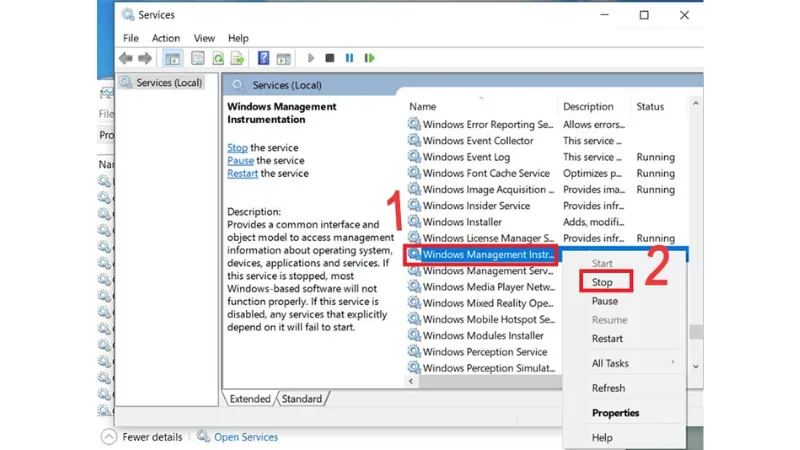Open the Action menu

pyautogui.click(x=166, y=38)
